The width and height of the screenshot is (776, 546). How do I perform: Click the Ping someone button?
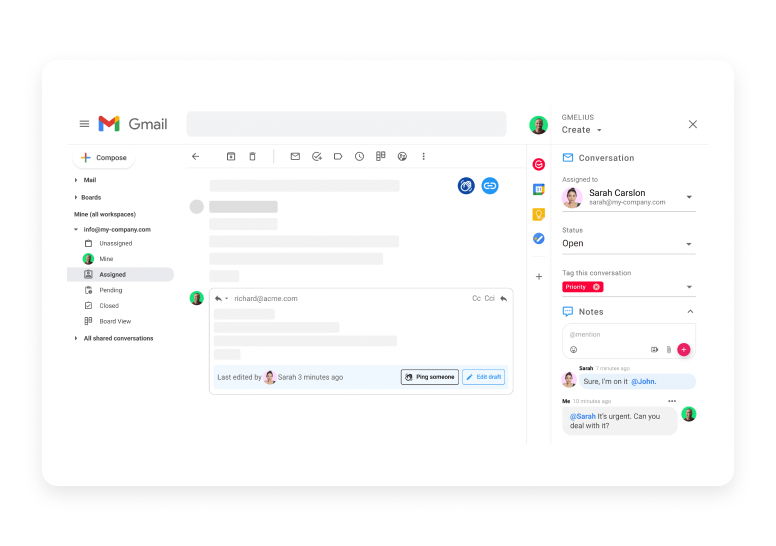(x=429, y=377)
